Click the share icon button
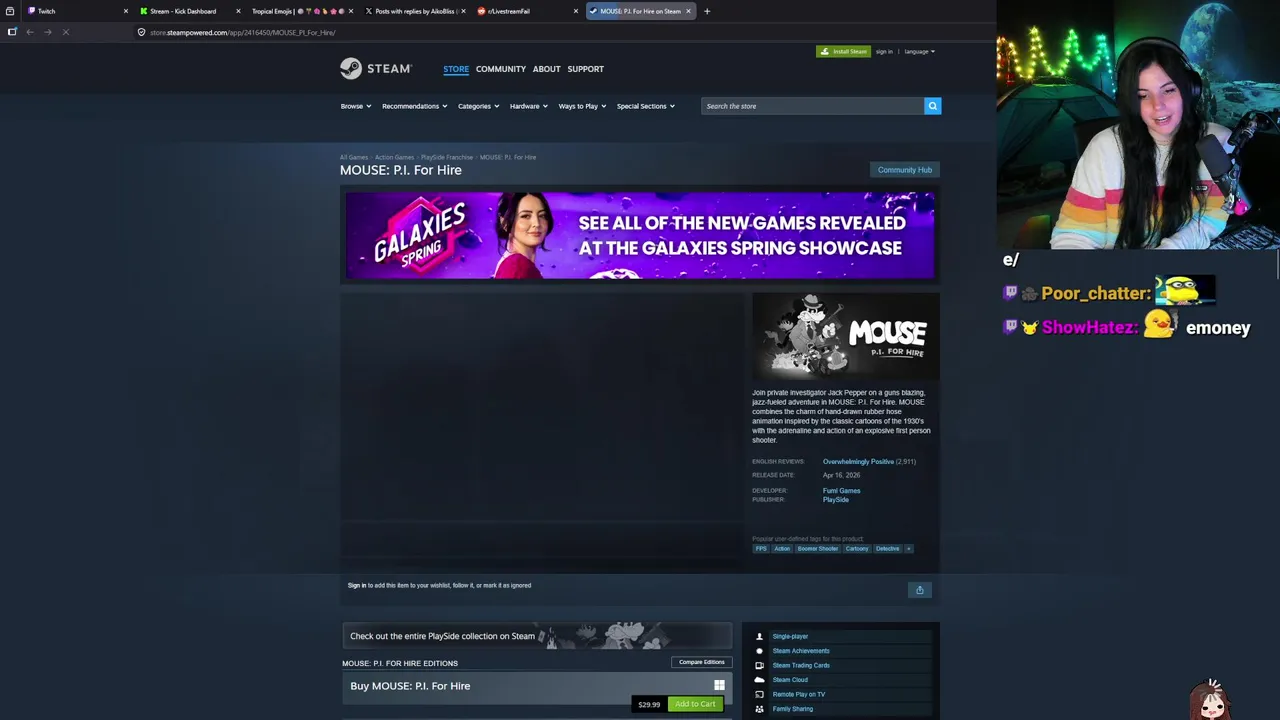The height and width of the screenshot is (720, 1280). [920, 590]
